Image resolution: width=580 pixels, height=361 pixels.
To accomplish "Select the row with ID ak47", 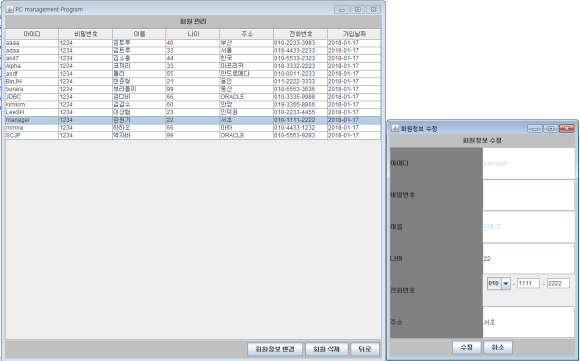I will point(193,58).
